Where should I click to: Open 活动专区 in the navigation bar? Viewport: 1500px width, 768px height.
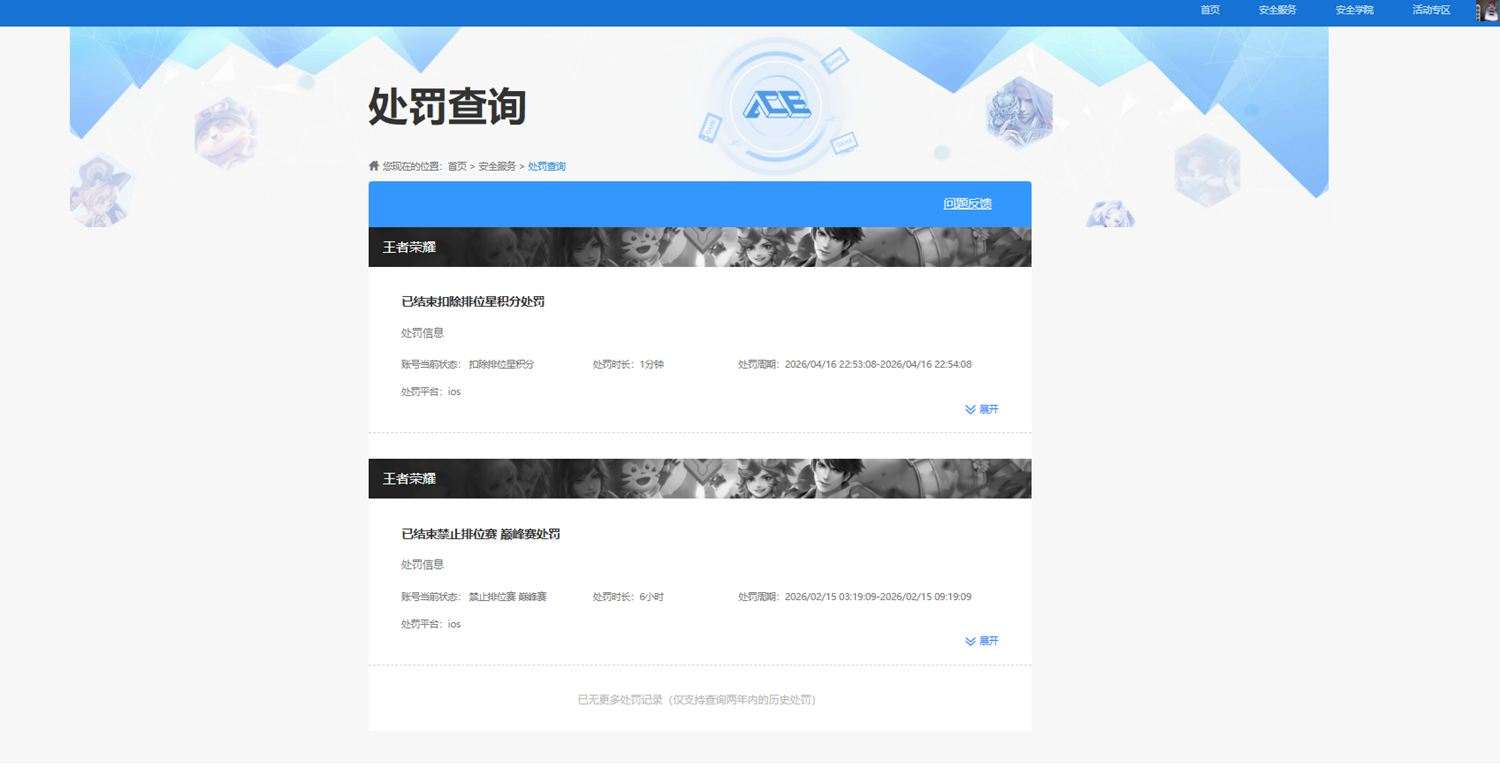click(x=1431, y=10)
